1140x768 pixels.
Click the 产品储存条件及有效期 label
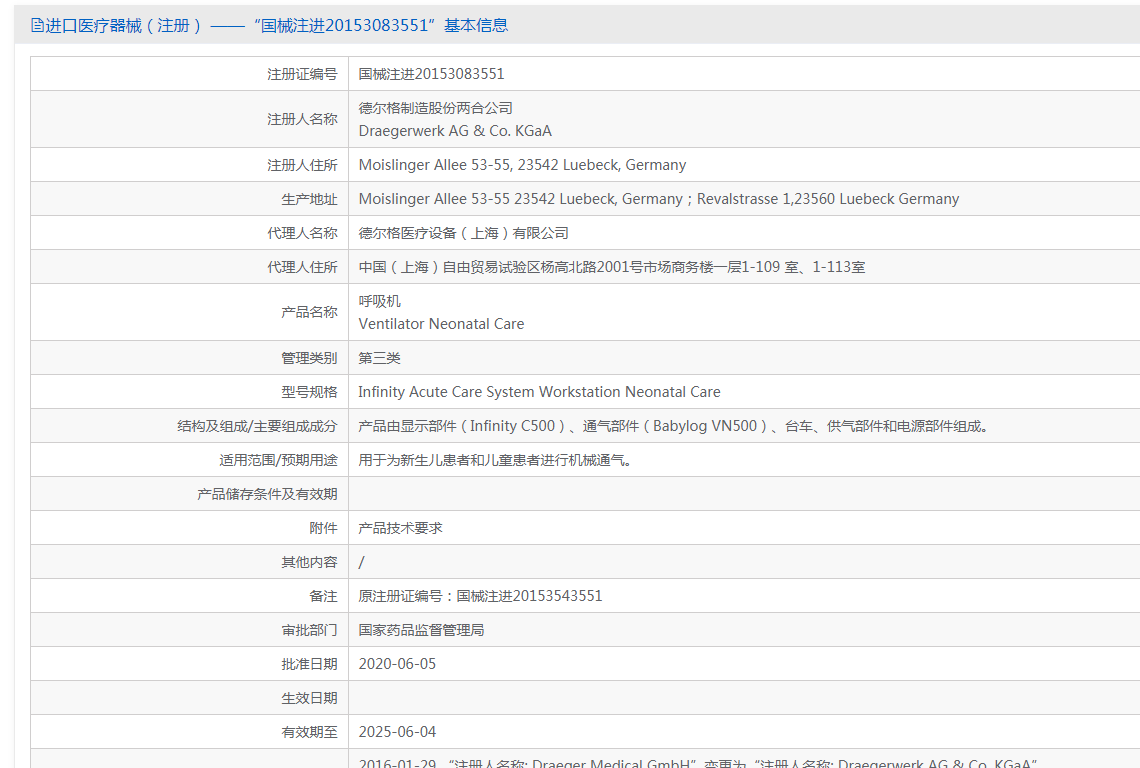pos(267,495)
